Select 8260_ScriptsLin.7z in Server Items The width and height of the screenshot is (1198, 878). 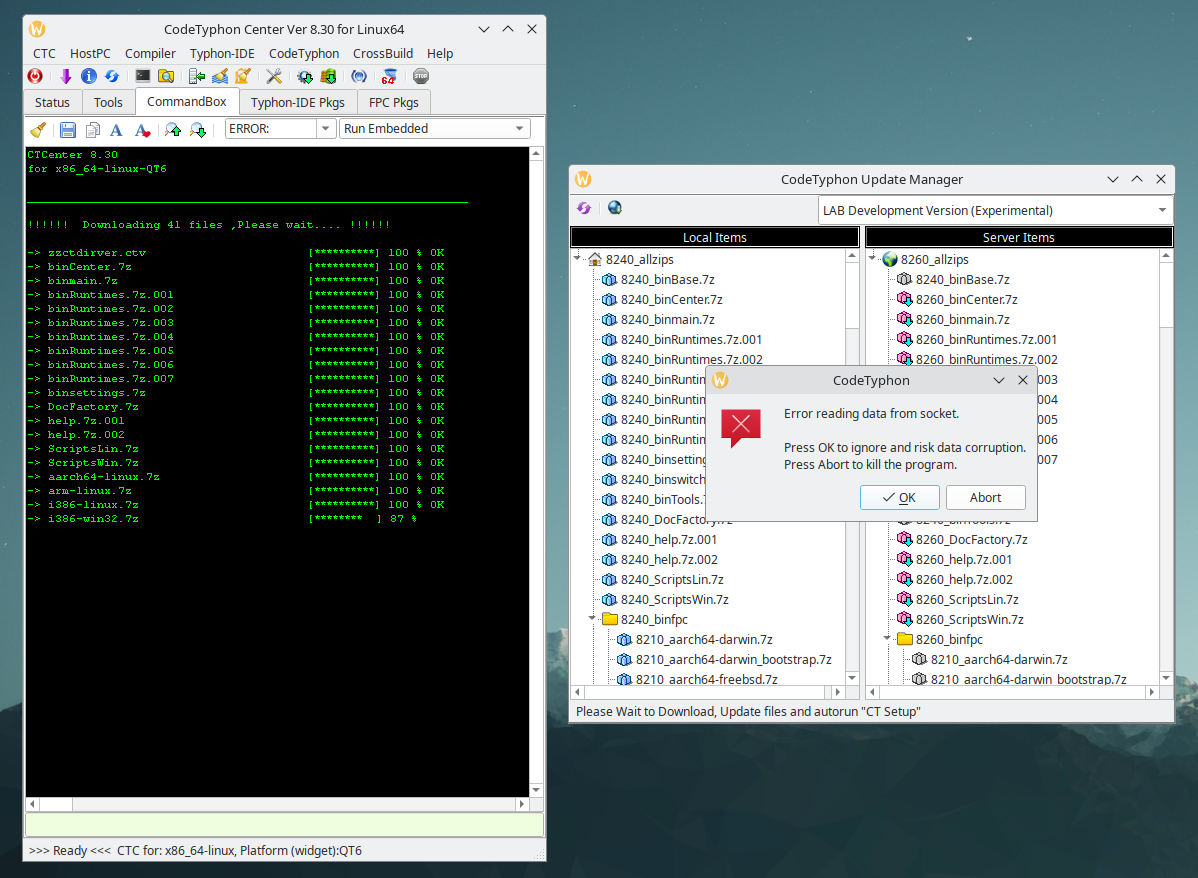(966, 599)
